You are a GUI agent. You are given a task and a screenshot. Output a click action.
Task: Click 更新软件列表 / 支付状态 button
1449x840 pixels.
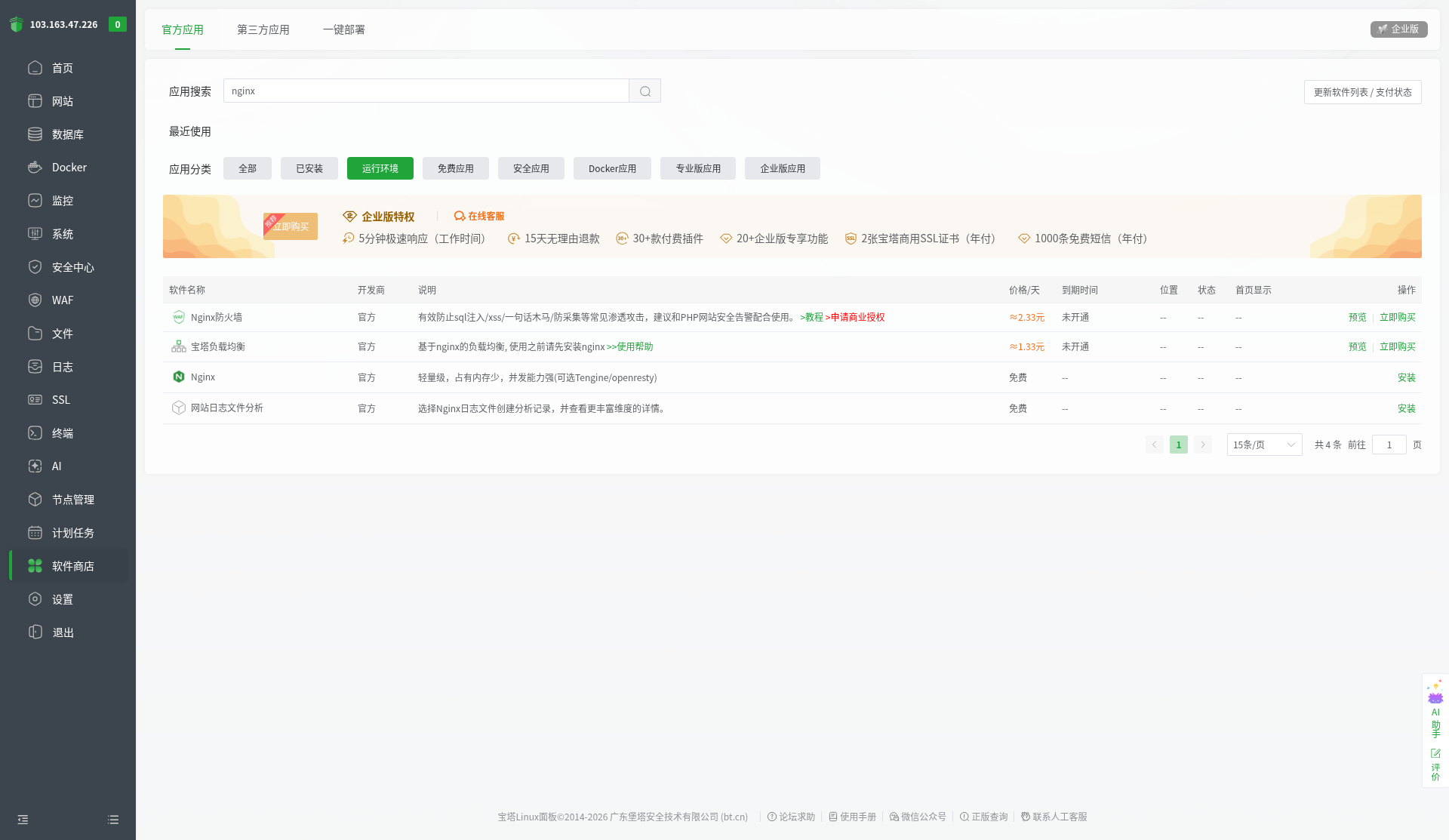1363,92
